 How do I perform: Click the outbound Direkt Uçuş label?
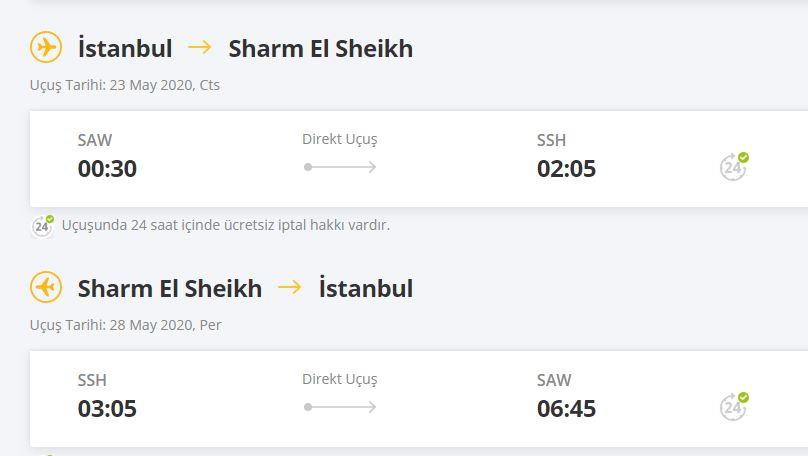pyautogui.click(x=340, y=139)
